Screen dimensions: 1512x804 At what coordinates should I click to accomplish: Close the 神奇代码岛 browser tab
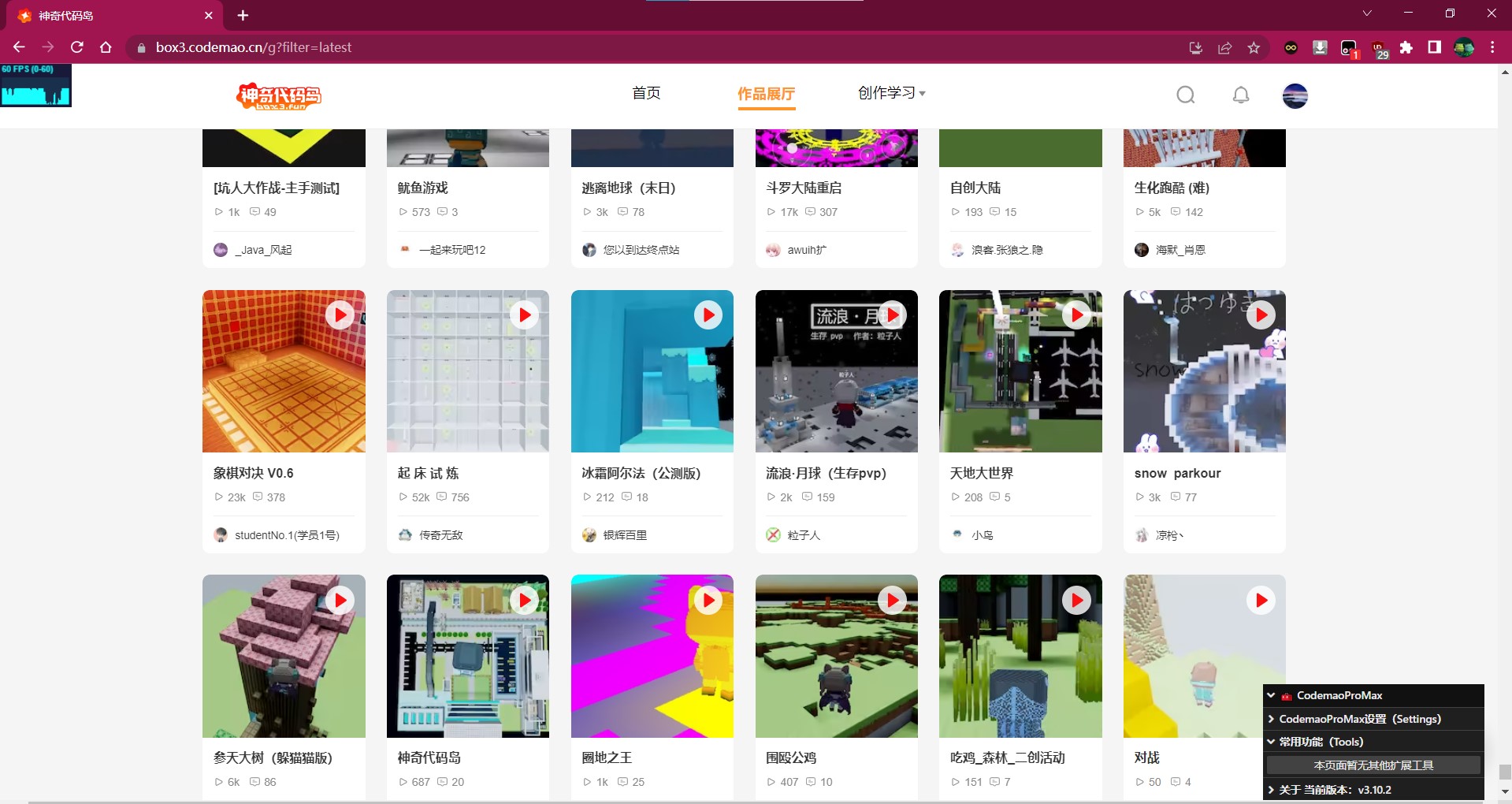[x=208, y=16]
